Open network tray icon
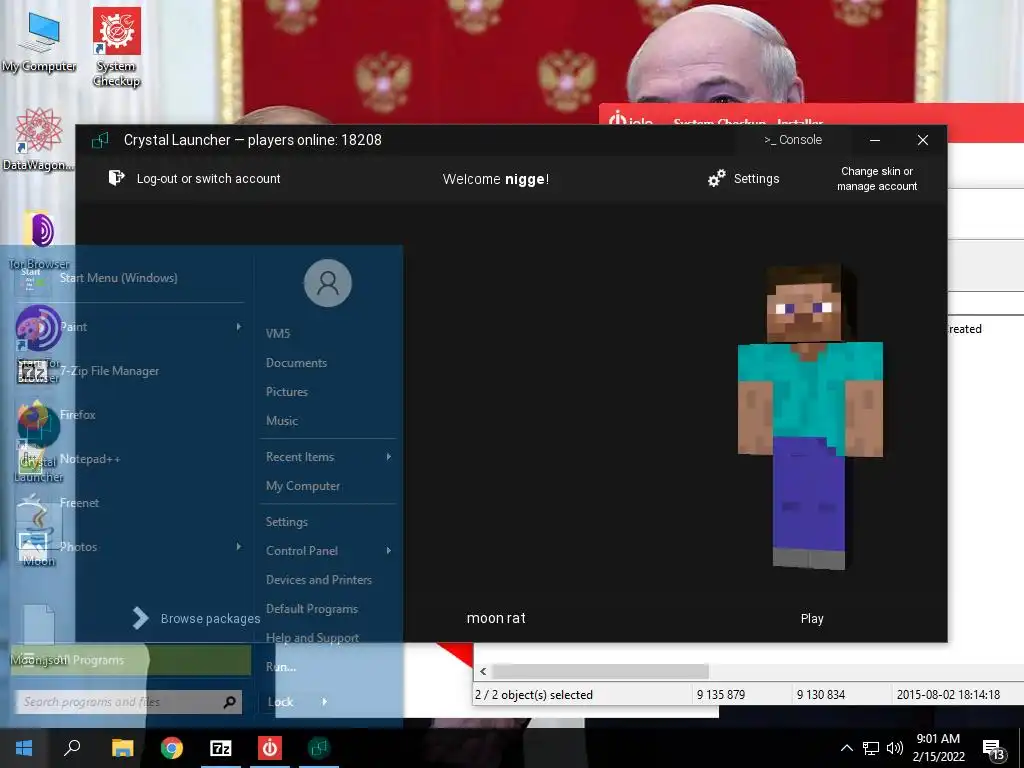Viewport: 1024px width, 768px height. pyautogui.click(x=871, y=748)
